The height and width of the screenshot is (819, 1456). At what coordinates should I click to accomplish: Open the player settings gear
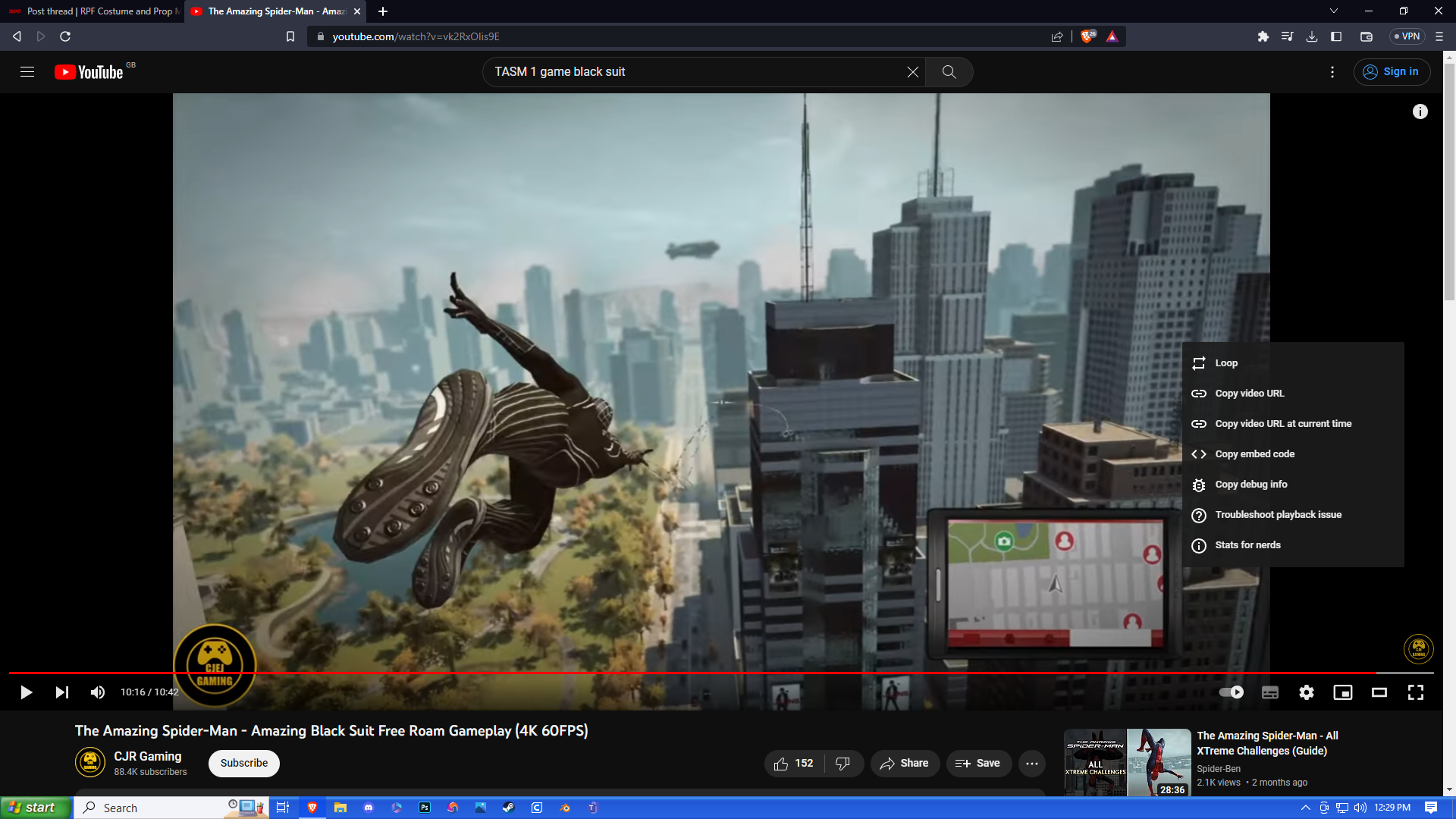click(1307, 692)
